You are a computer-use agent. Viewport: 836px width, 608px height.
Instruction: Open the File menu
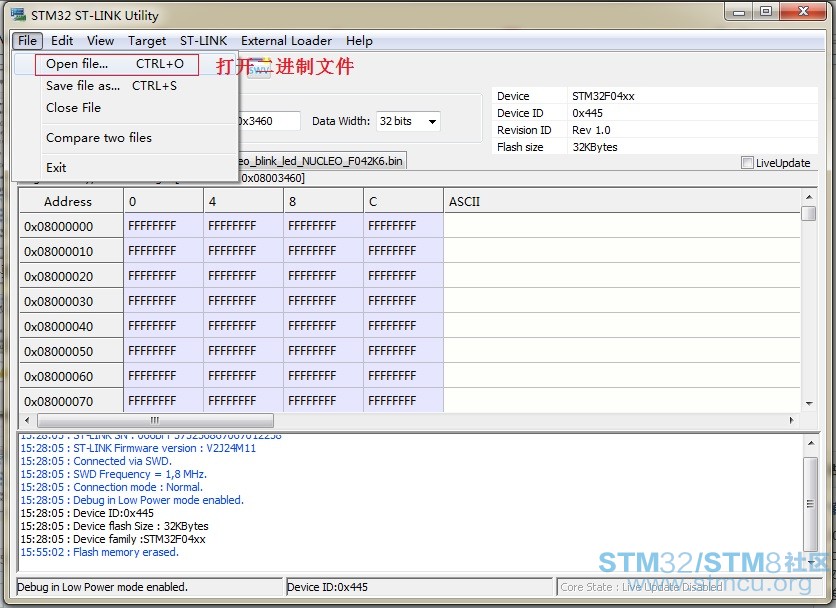27,41
